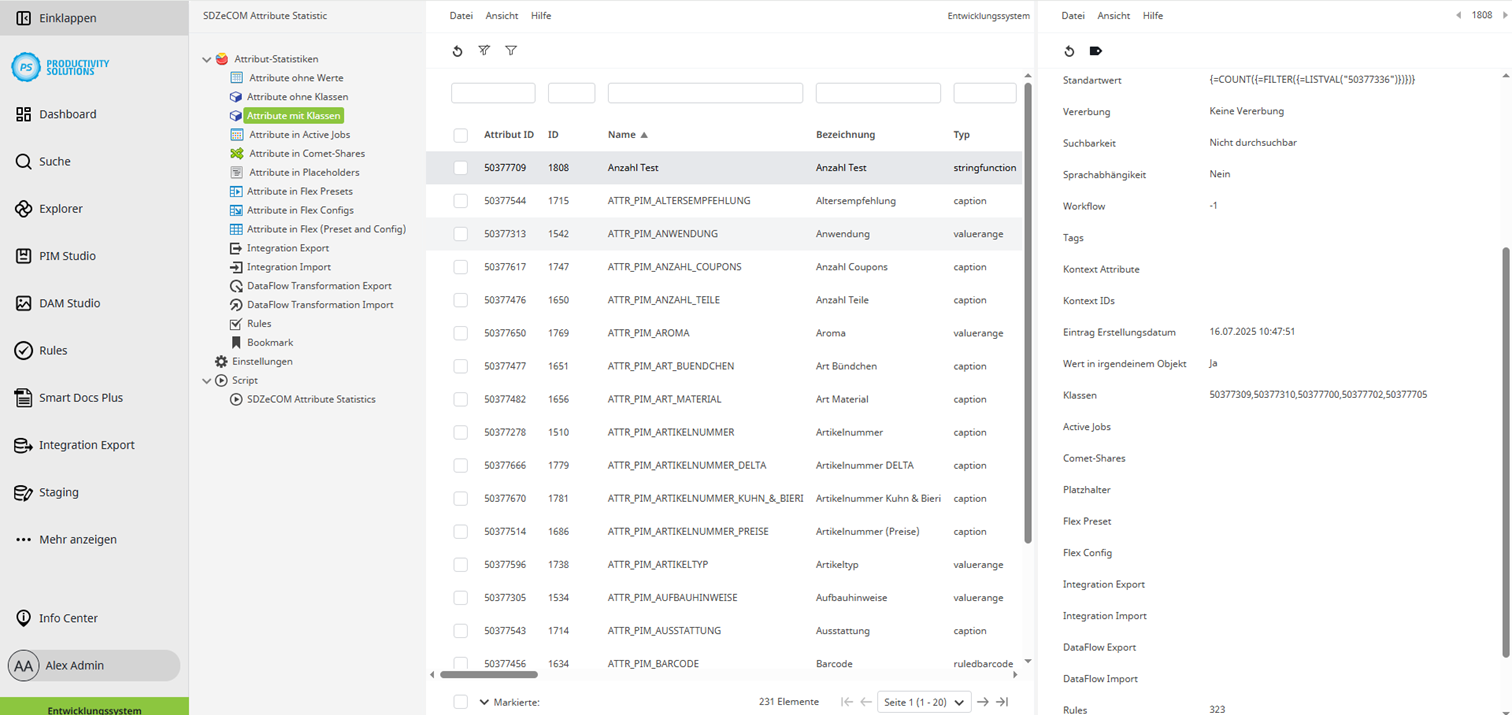The height and width of the screenshot is (715, 1512).
Task: Check the checkbox for ATTR_PIM_AROMA row
Action: point(460,332)
